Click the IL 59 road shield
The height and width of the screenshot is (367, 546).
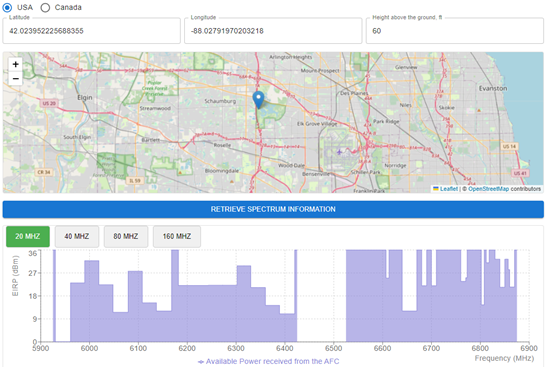click(135, 180)
